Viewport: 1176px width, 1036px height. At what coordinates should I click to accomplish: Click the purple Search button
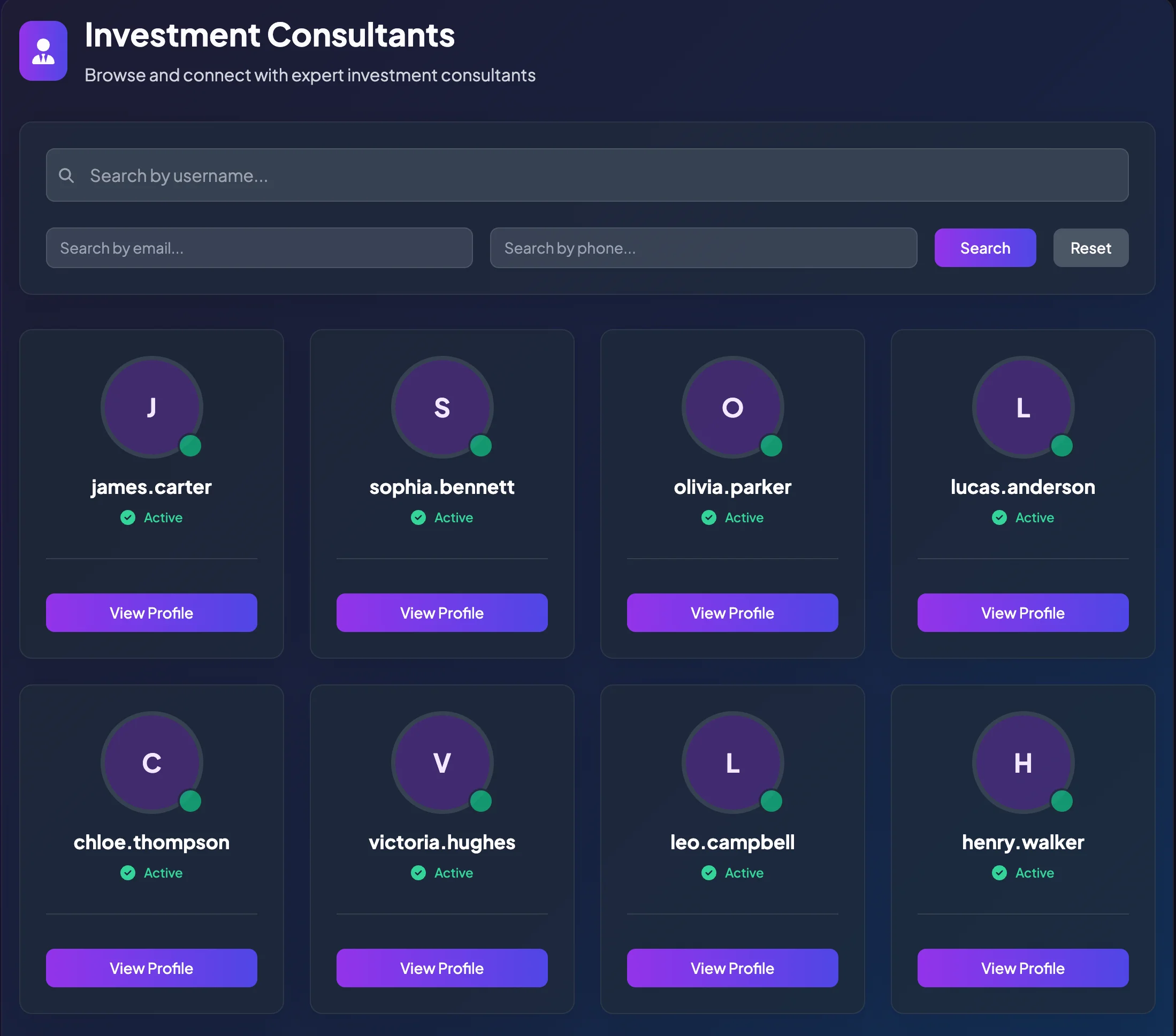pos(984,247)
